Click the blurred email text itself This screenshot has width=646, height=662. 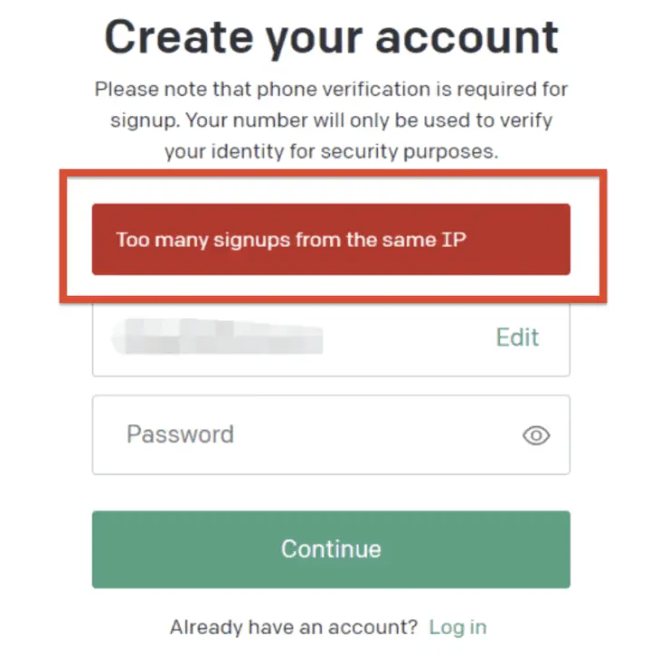tap(220, 337)
